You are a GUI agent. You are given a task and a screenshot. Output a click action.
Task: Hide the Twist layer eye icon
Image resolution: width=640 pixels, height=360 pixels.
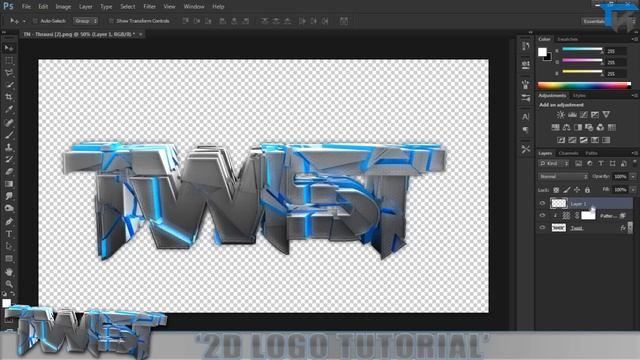click(x=542, y=228)
